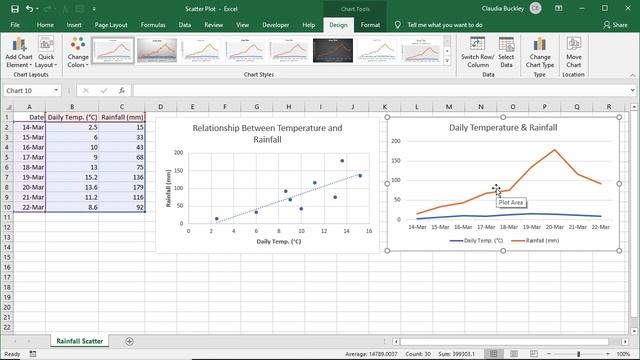This screenshot has height=360, width=640.
Task: Open the Ribbon Display Options icon
Action: coord(559,9)
